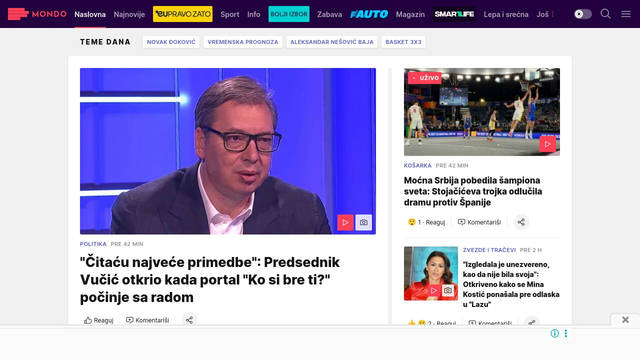Screen dimensions: 640x360
Task: Play video on Mina Kostić thumbnail
Action: pyautogui.click(x=433, y=290)
